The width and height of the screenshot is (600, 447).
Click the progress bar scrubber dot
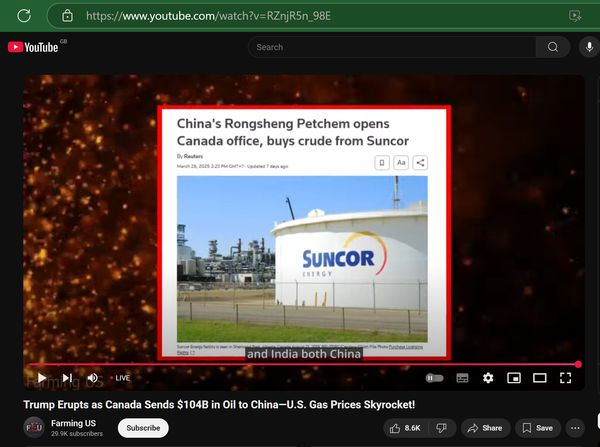(578, 364)
